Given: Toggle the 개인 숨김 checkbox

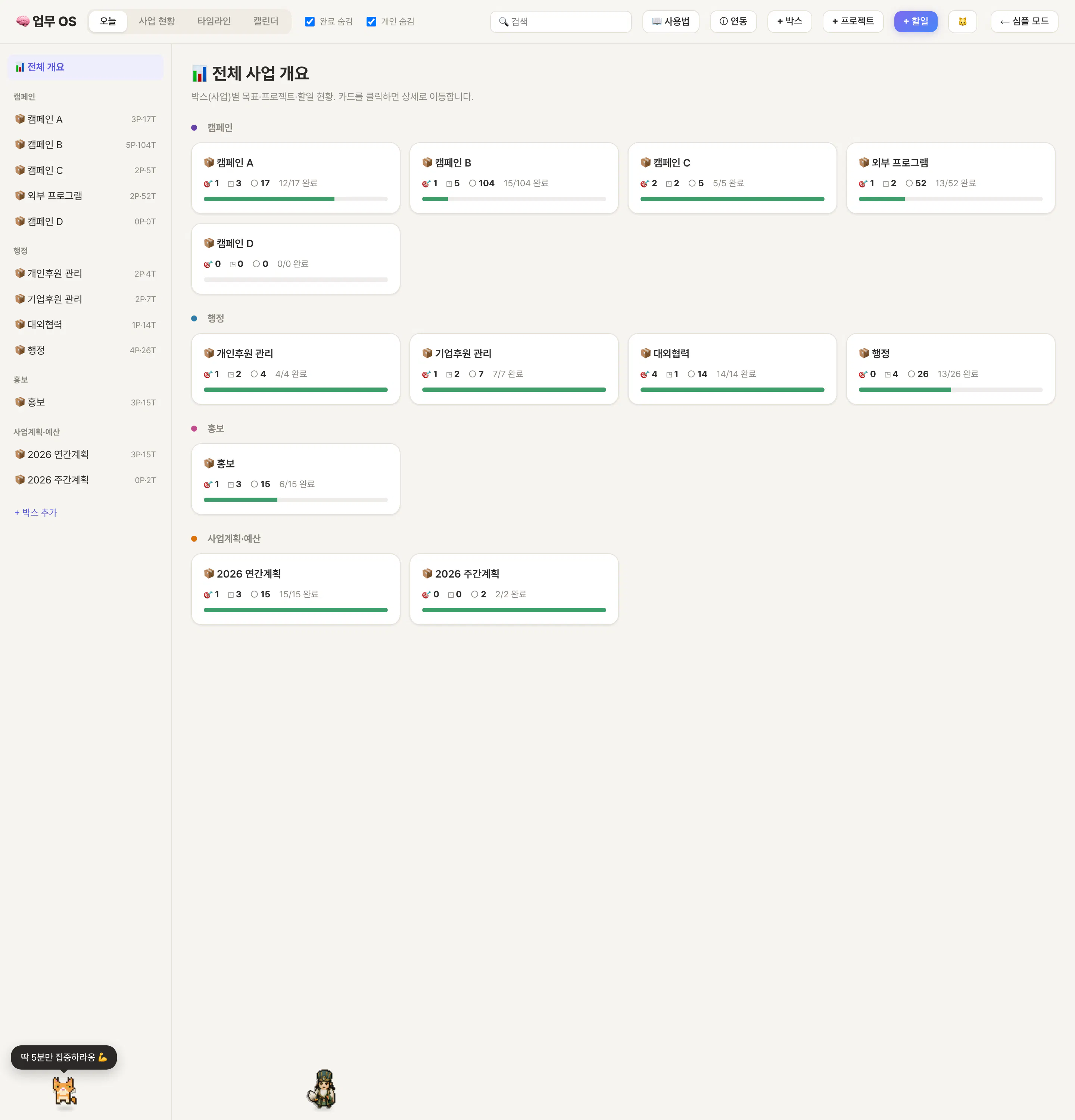Looking at the screenshot, I should click(x=371, y=22).
